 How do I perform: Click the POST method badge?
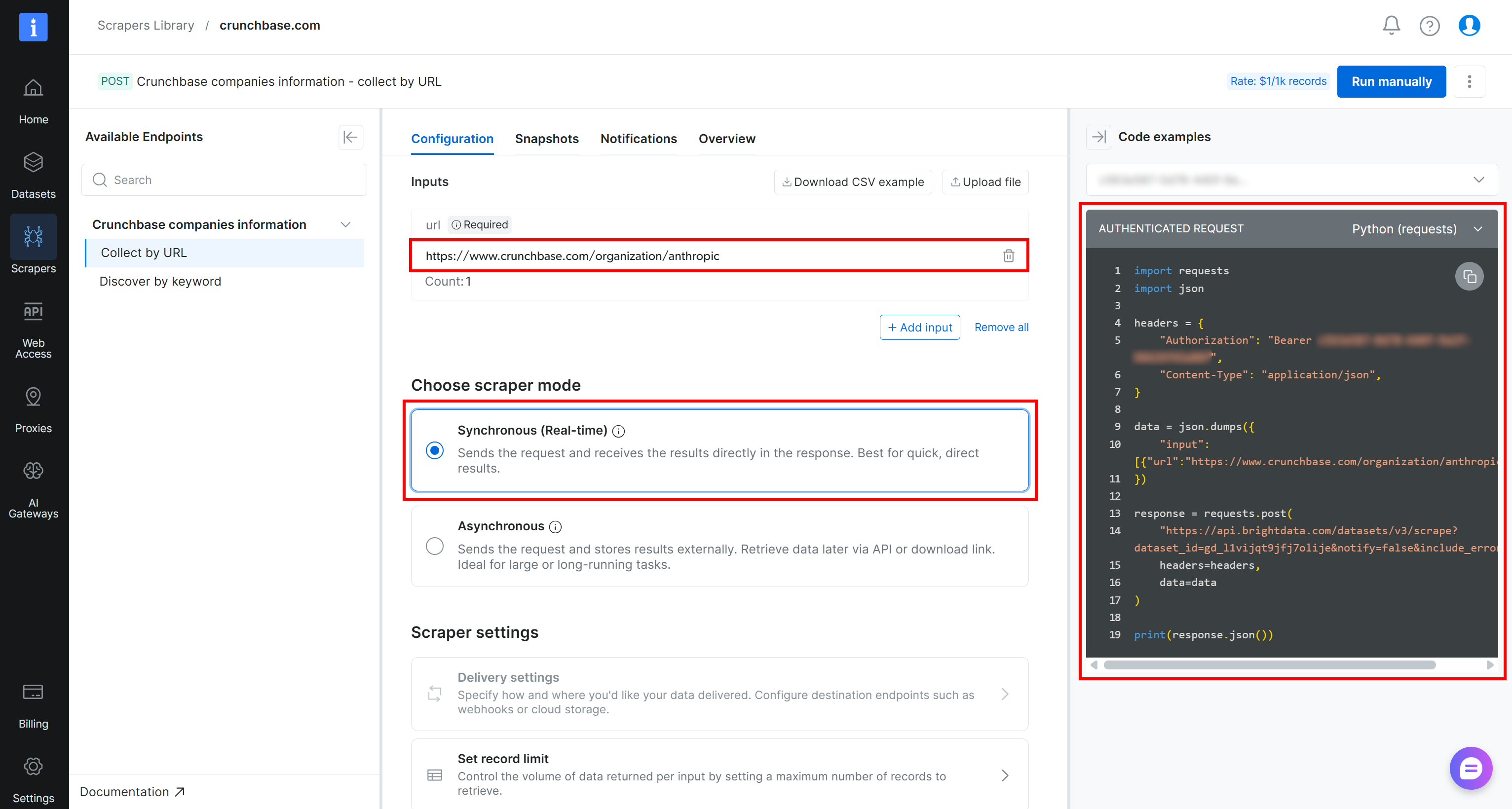(115, 81)
